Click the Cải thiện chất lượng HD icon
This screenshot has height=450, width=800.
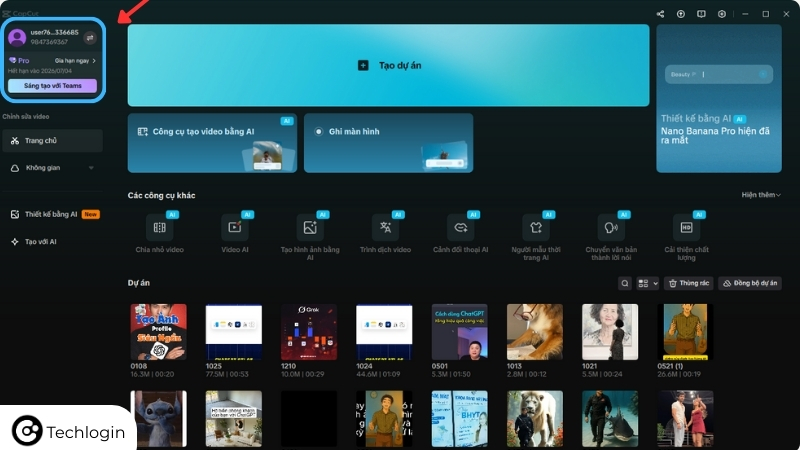(x=686, y=228)
